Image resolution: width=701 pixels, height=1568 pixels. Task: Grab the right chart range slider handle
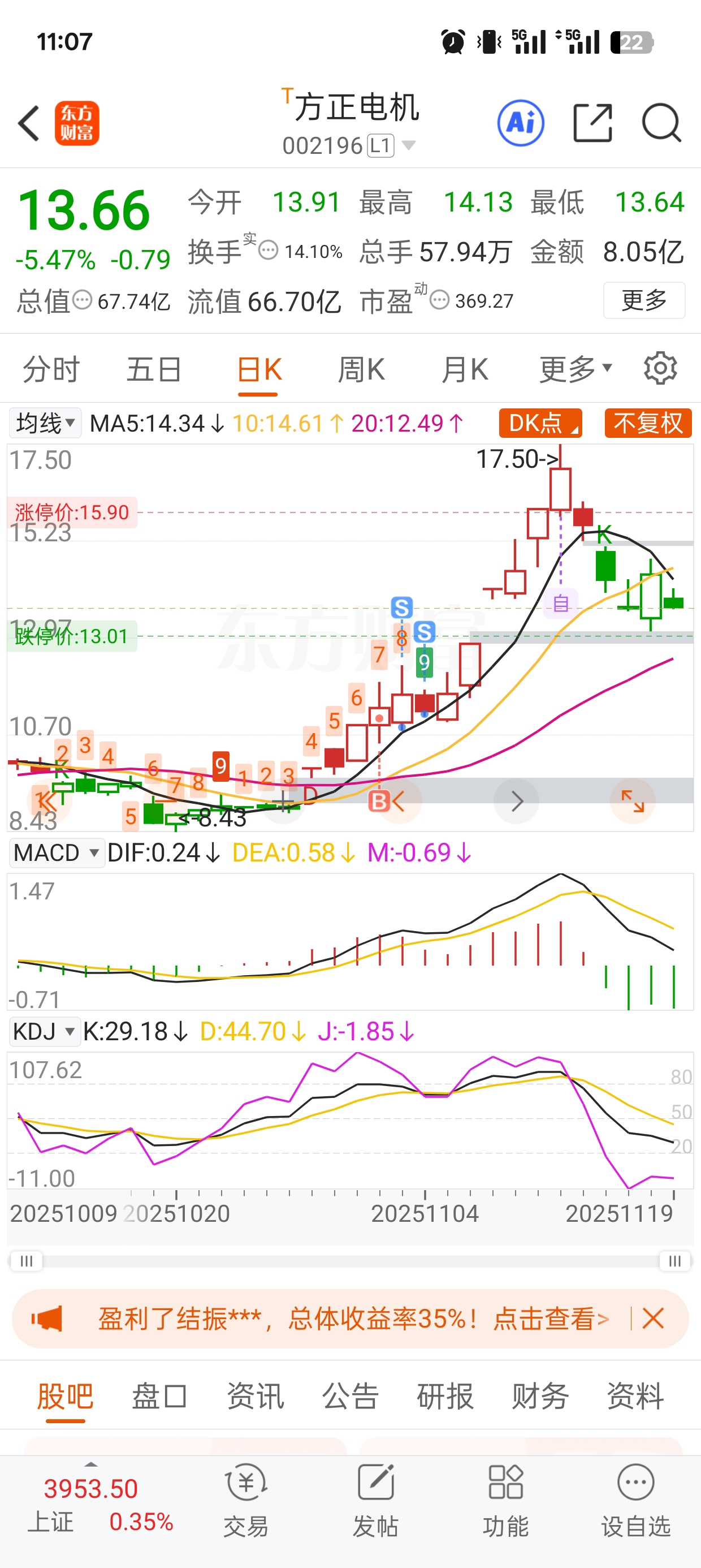(675, 1261)
